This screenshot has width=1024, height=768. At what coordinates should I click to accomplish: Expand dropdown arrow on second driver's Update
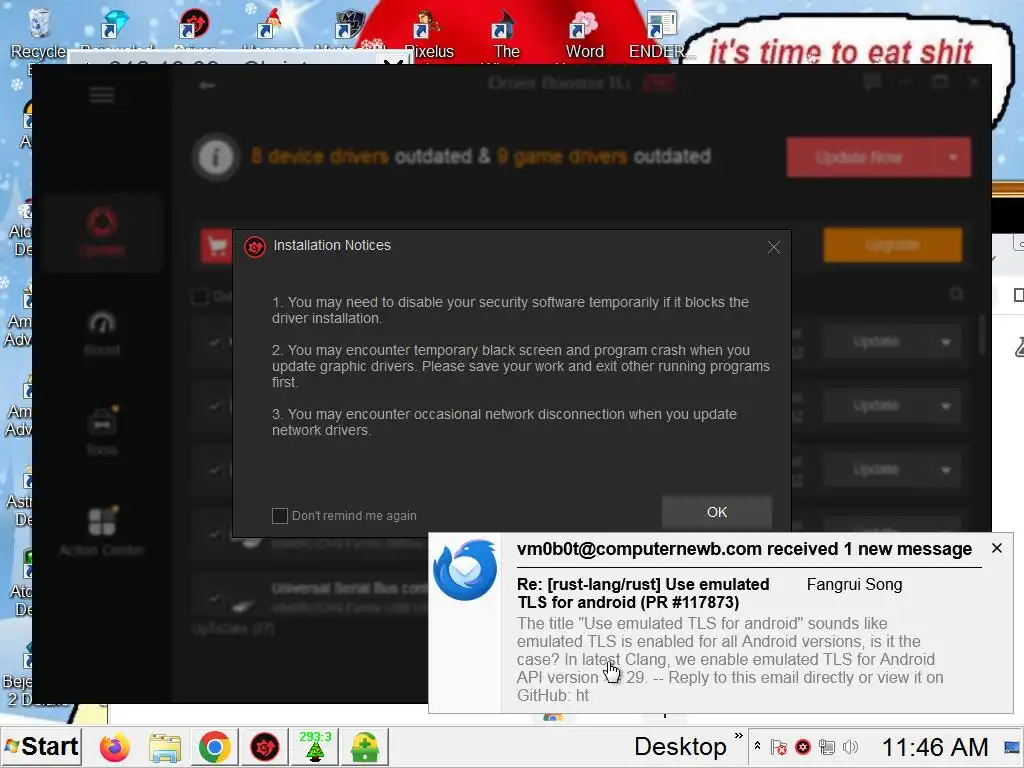tap(946, 406)
